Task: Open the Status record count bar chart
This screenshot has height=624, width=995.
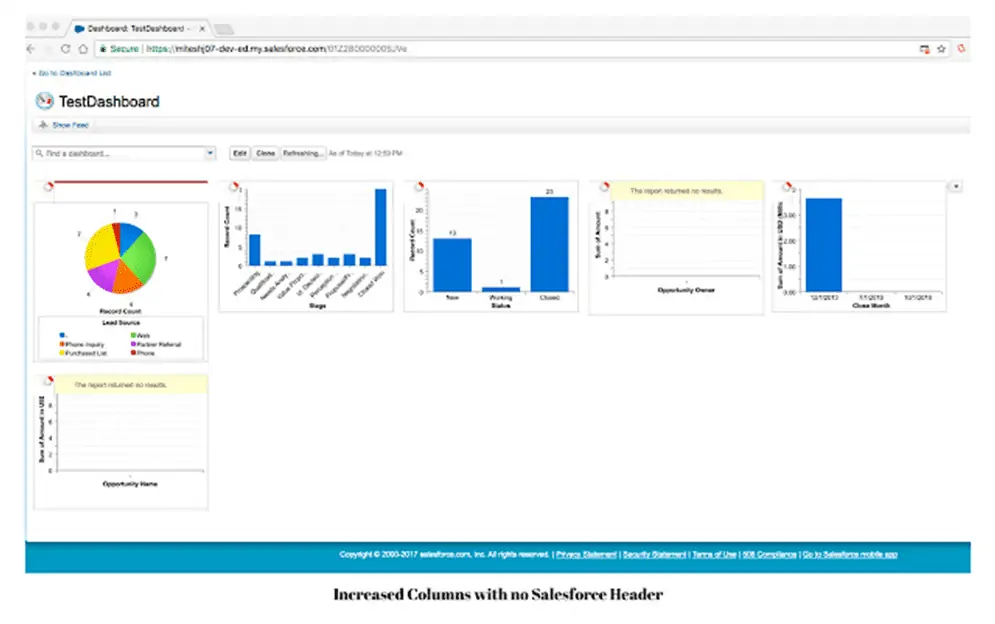Action: pos(491,246)
